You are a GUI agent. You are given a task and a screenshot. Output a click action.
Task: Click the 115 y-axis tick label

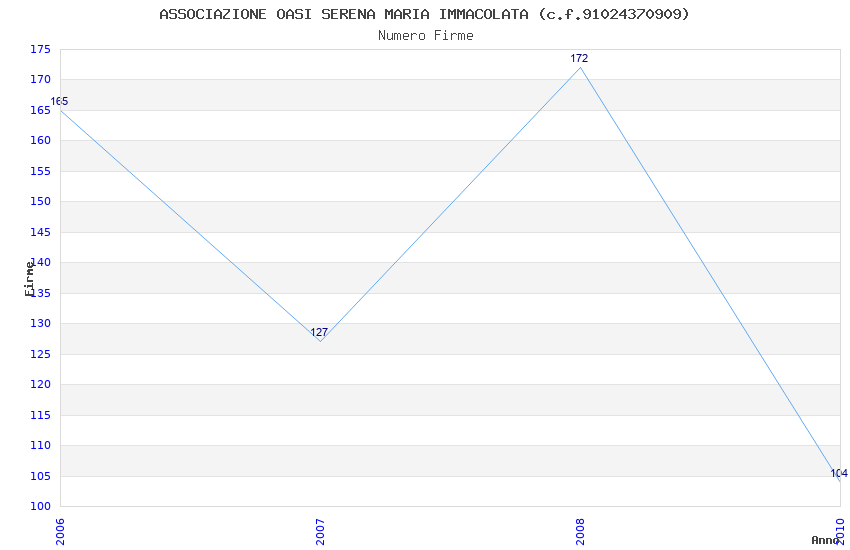[40, 416]
